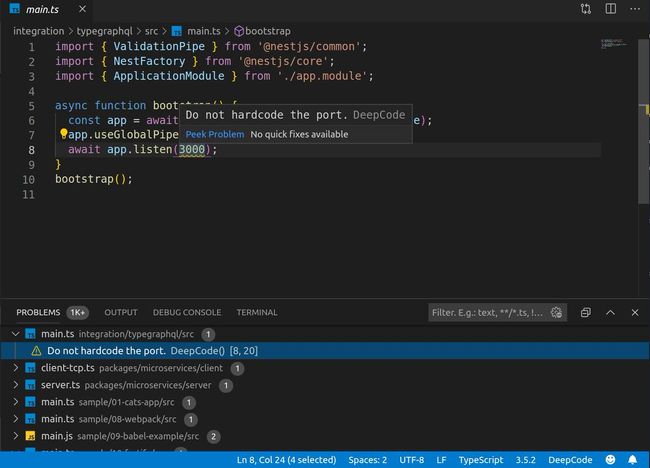Screen dimensions: 650x468
Task: Split the editor to the right
Action: (609, 9)
